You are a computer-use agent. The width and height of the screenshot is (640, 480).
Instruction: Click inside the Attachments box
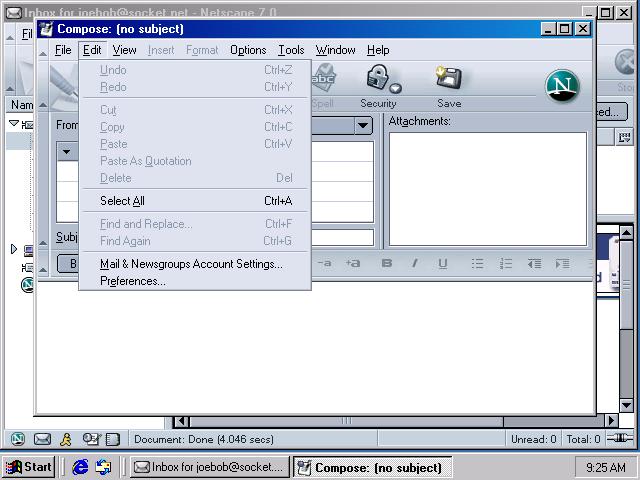coord(488,189)
